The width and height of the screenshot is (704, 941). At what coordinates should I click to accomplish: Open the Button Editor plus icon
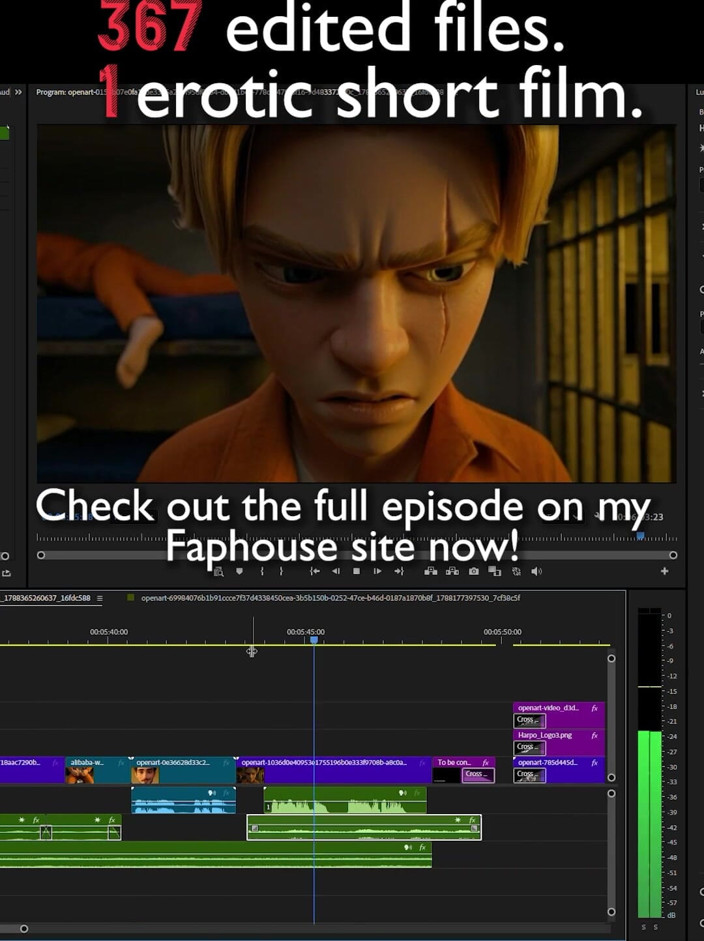click(664, 571)
